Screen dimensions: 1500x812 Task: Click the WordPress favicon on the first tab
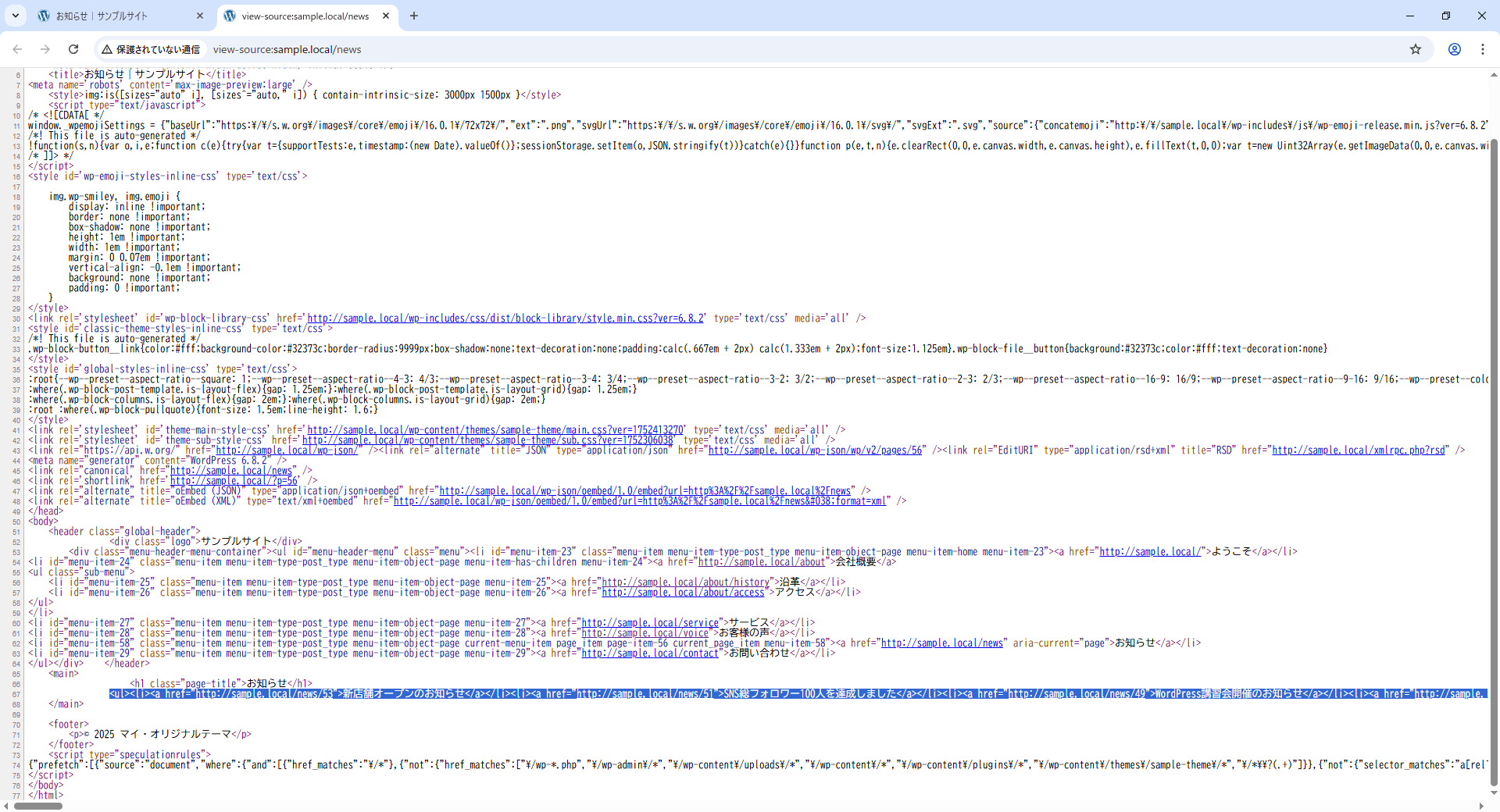click(44, 16)
